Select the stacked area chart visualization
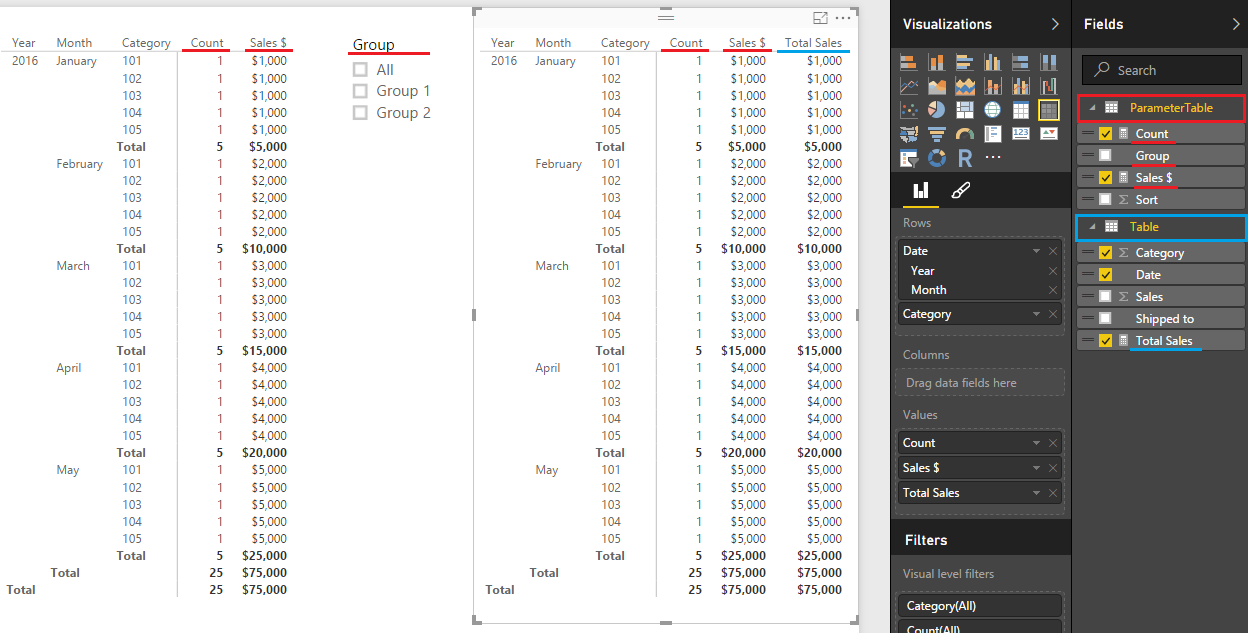 [965, 86]
